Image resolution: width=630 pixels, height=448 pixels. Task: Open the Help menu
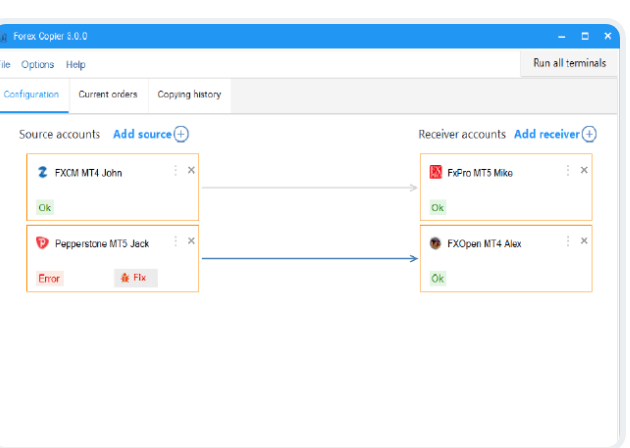point(76,65)
